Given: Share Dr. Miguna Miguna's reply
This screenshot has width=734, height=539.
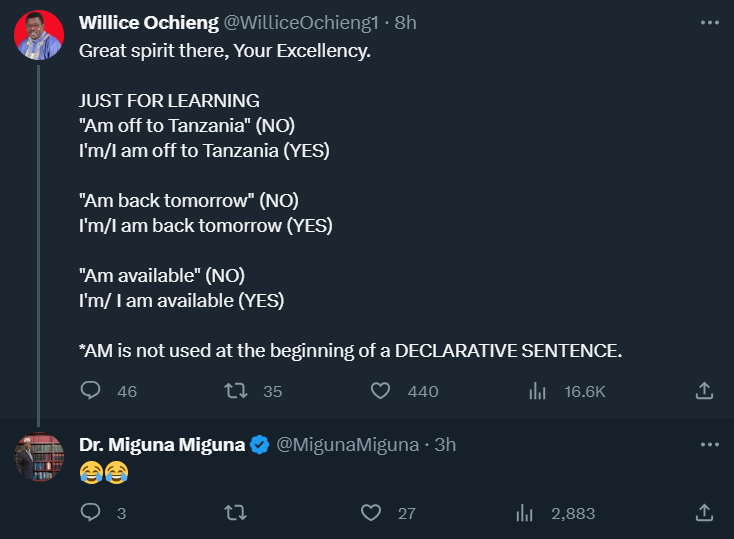Looking at the screenshot, I should click(703, 513).
